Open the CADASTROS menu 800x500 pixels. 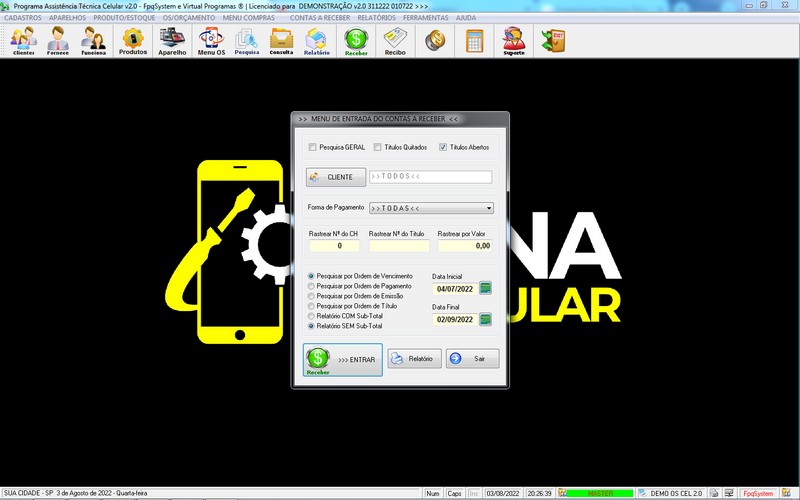22,17
